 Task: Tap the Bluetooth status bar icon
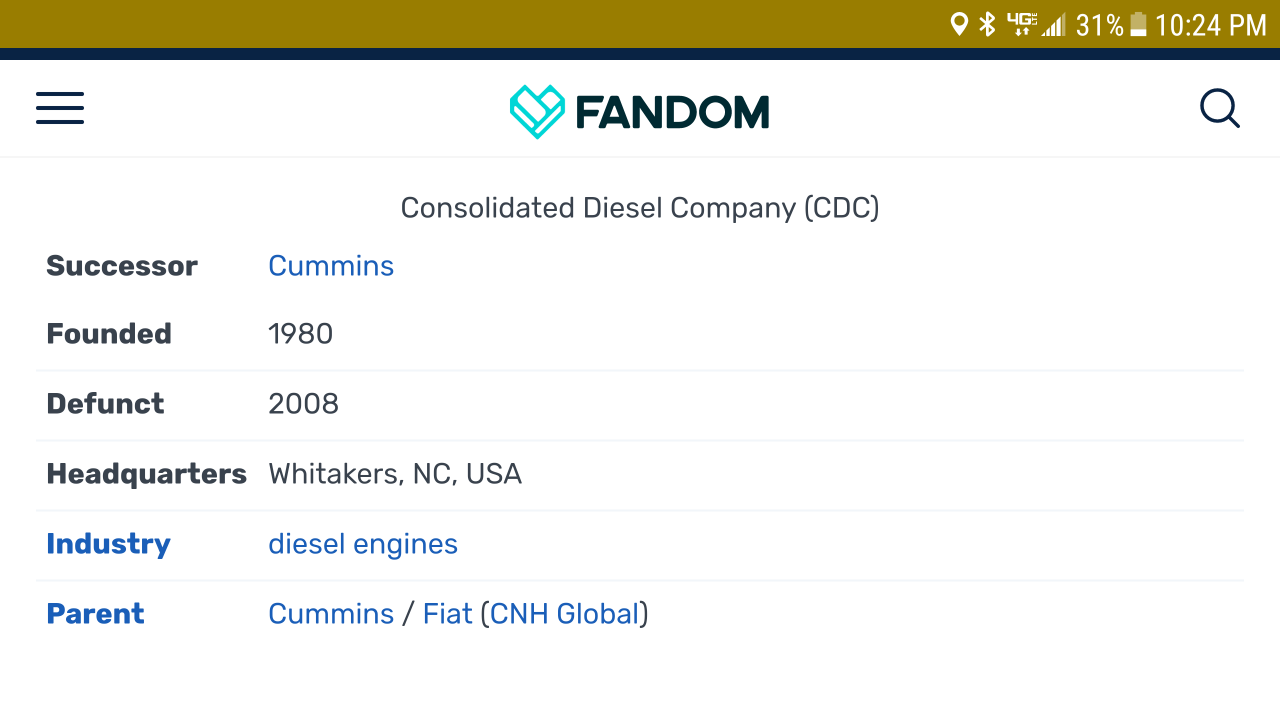[x=988, y=24]
